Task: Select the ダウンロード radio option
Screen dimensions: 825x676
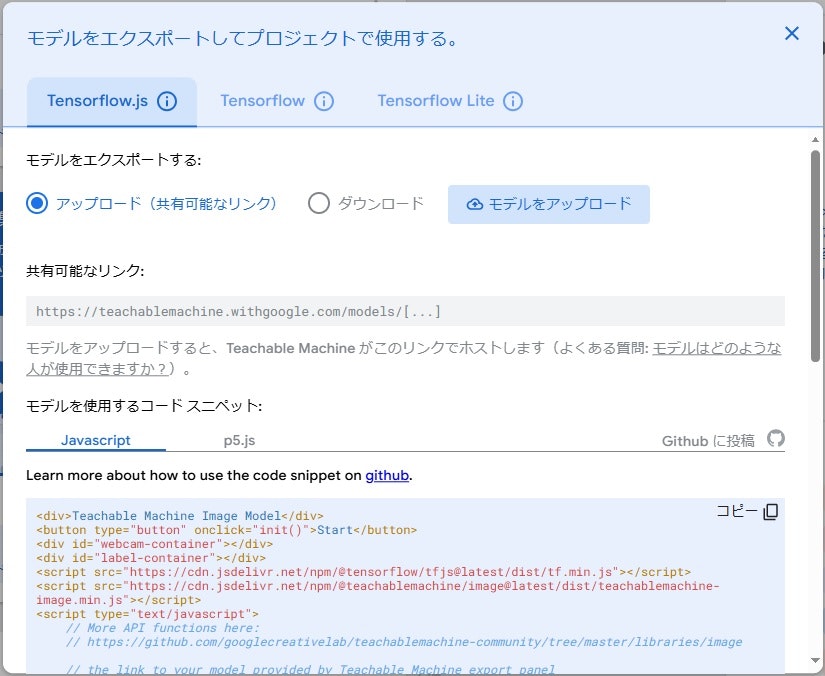Action: click(319, 204)
